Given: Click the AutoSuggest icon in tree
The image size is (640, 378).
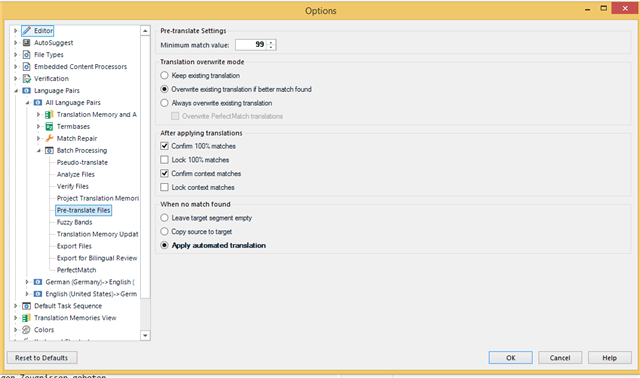Looking at the screenshot, I should (x=27, y=42).
